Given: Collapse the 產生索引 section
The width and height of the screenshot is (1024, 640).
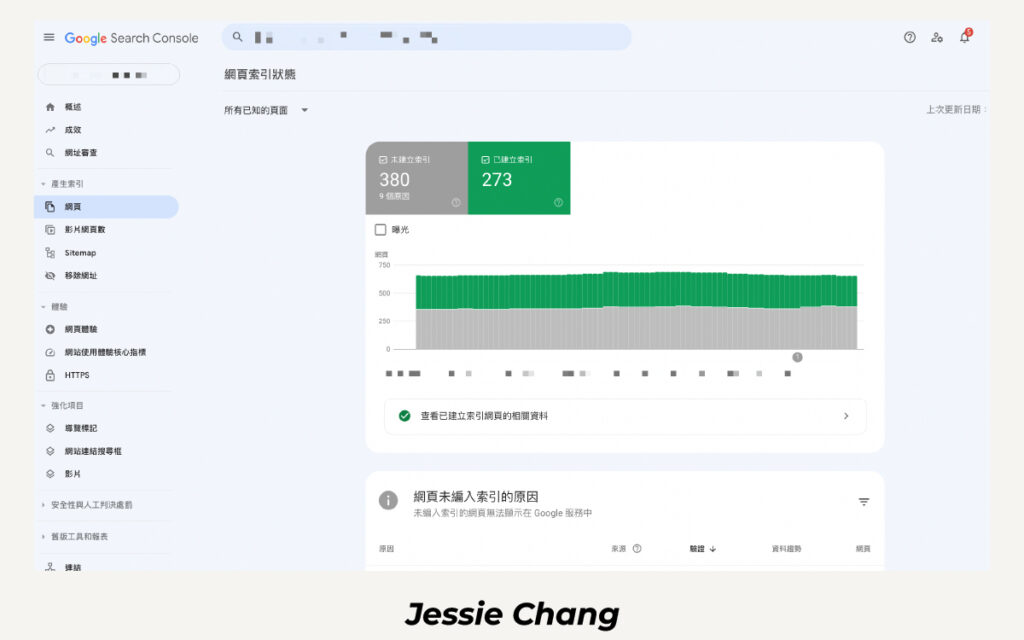Looking at the screenshot, I should [62, 184].
